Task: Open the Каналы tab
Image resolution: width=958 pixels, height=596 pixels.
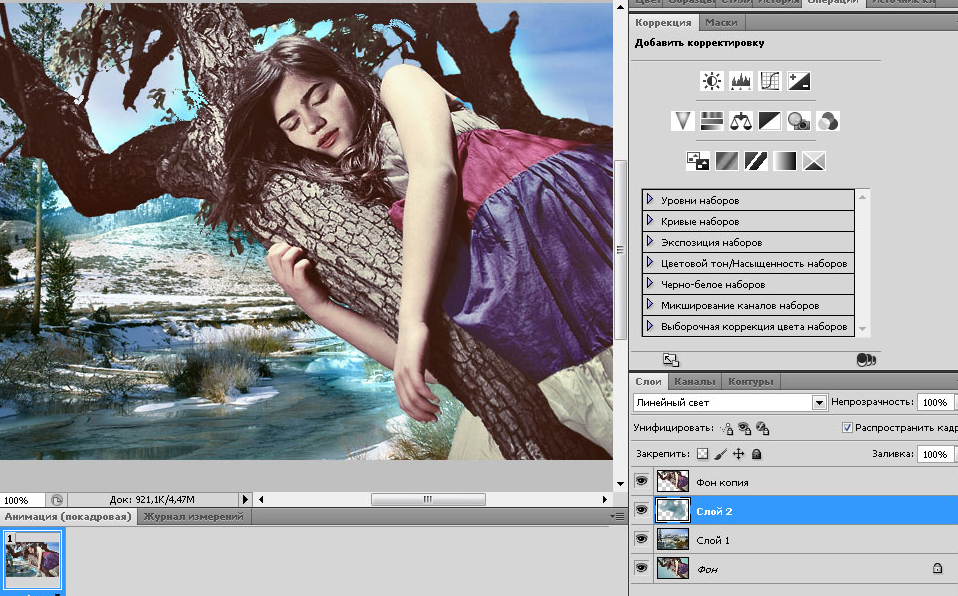Action: click(695, 381)
